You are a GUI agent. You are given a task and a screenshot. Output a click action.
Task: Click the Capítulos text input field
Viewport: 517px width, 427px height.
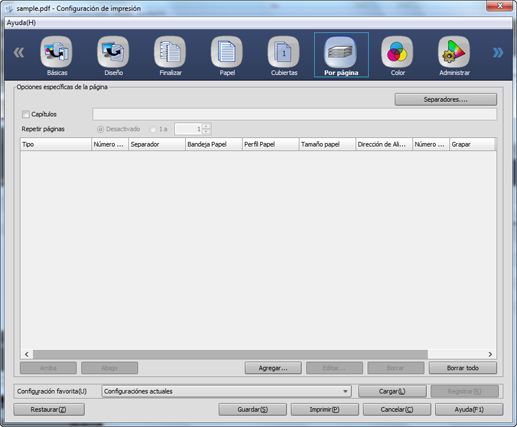pyautogui.click(x=294, y=114)
